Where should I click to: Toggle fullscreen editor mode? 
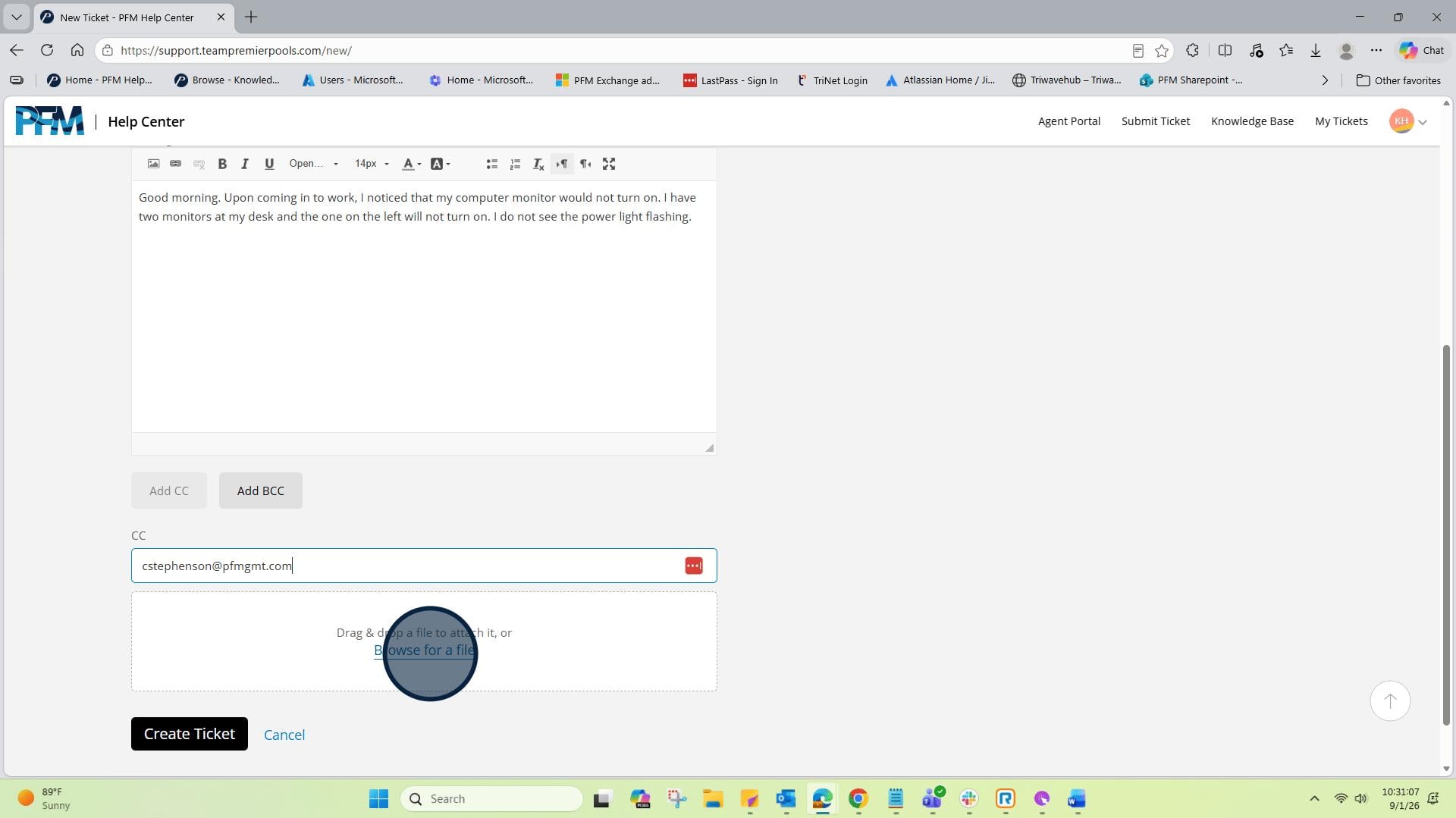609,164
